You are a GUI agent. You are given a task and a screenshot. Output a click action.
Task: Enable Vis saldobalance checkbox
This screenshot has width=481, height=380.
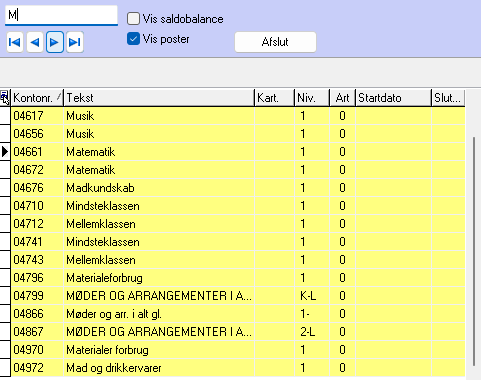pyautogui.click(x=133, y=19)
